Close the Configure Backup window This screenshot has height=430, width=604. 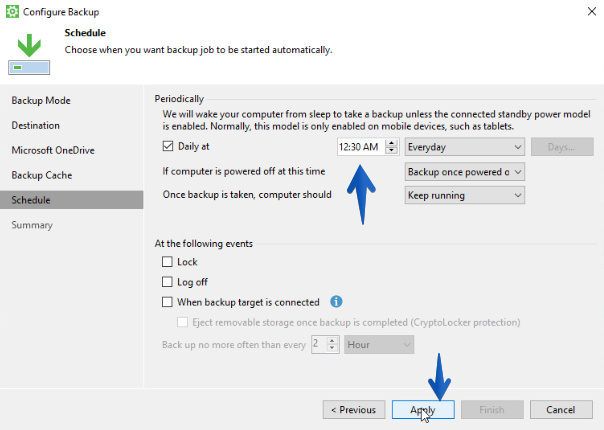(x=592, y=12)
